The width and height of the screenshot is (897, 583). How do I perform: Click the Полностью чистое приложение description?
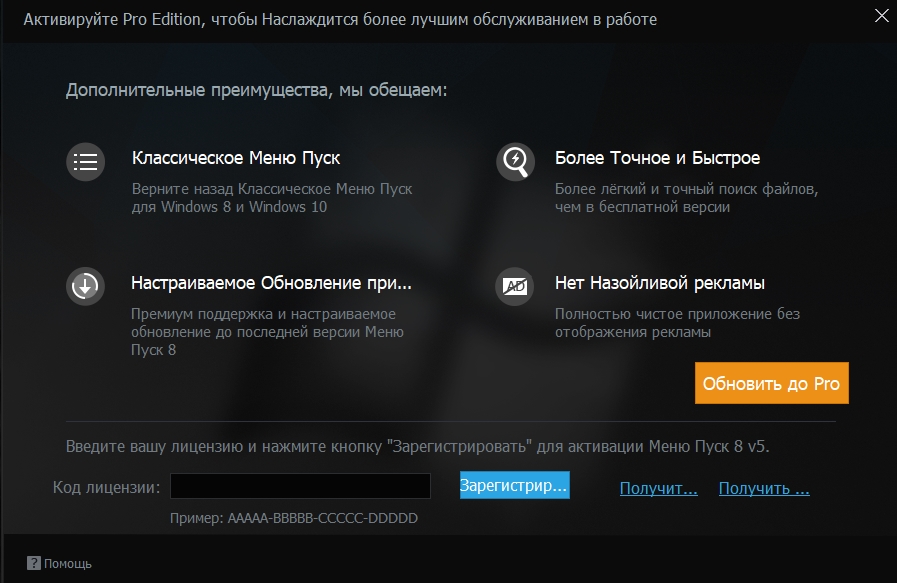point(677,323)
